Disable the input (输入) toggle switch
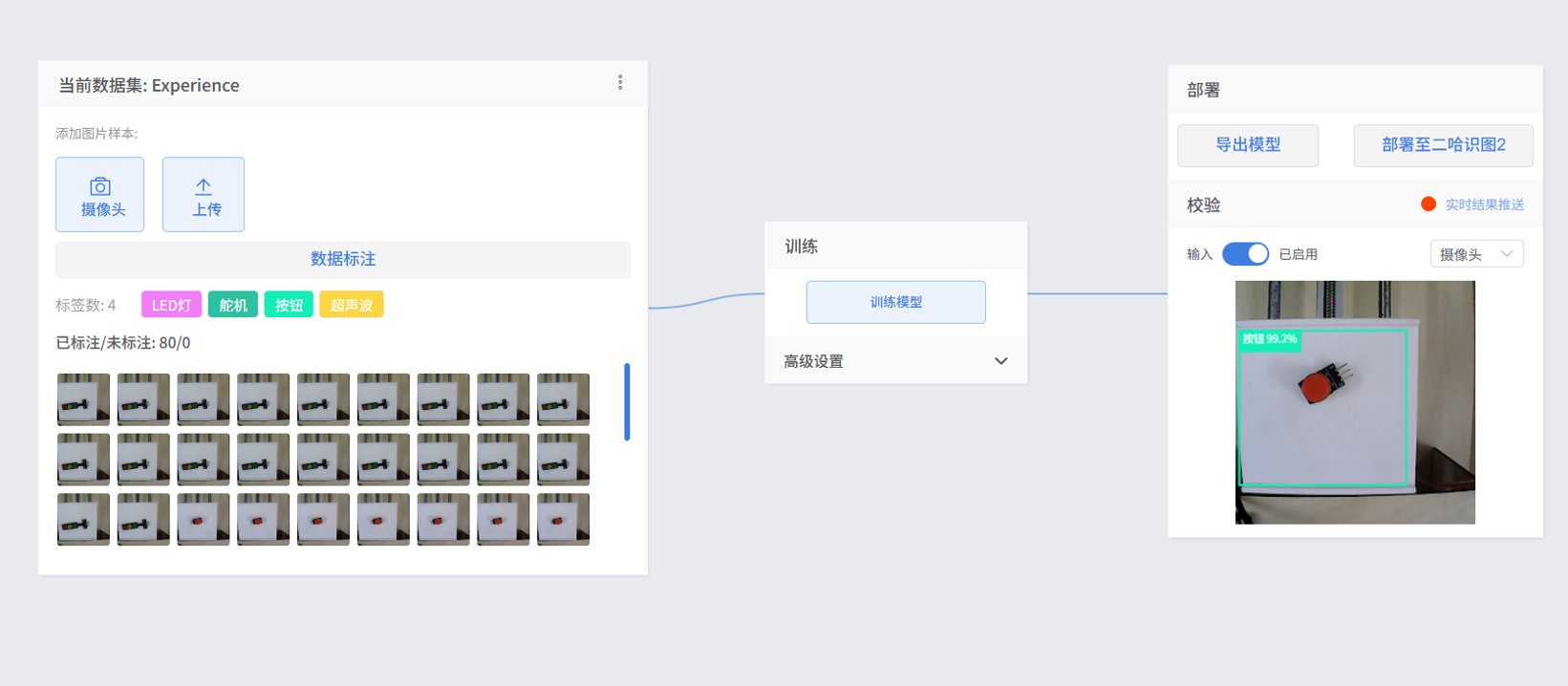Screen dimensions: 1568x686 (1245, 254)
